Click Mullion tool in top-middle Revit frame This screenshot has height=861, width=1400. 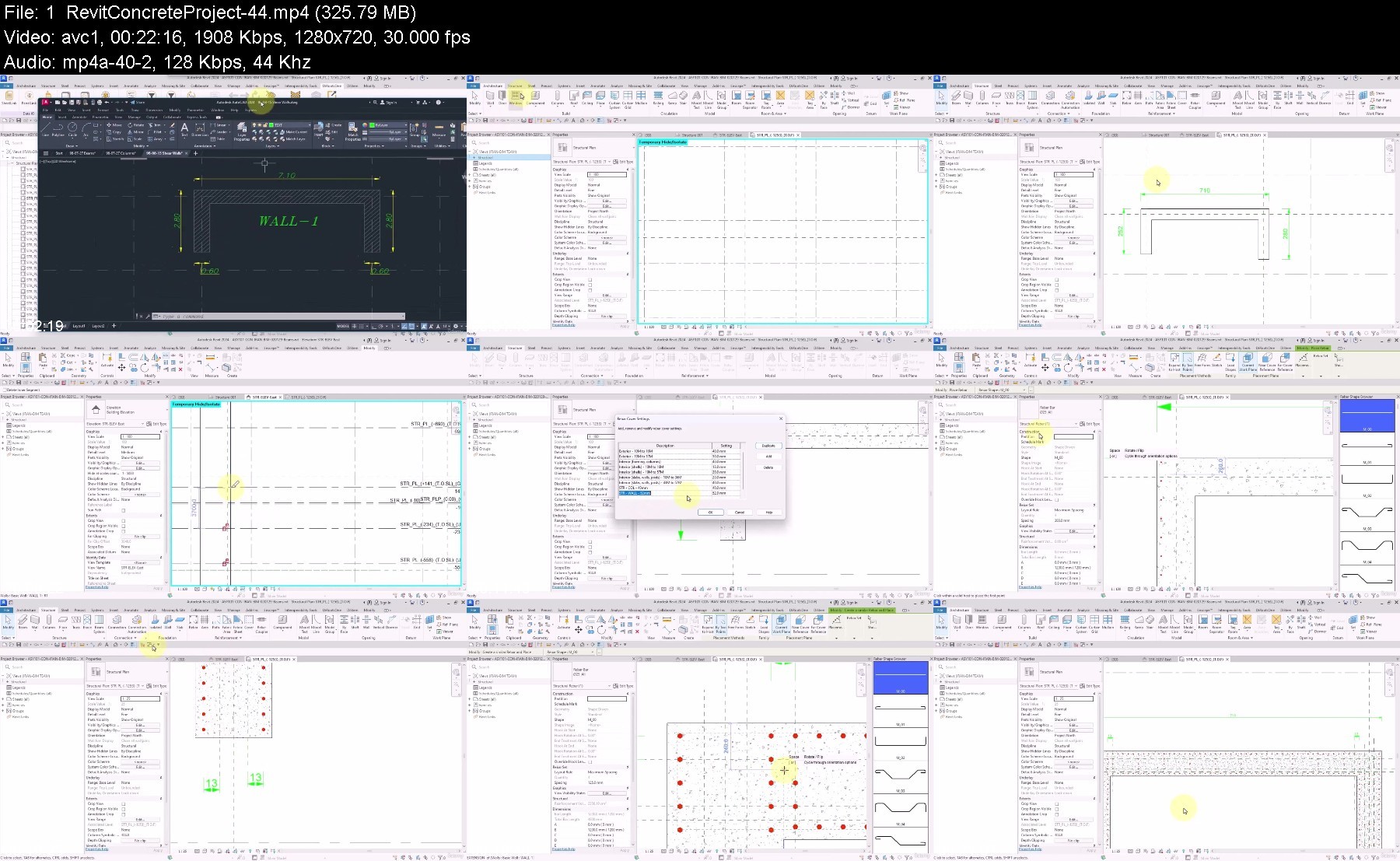tap(641, 96)
